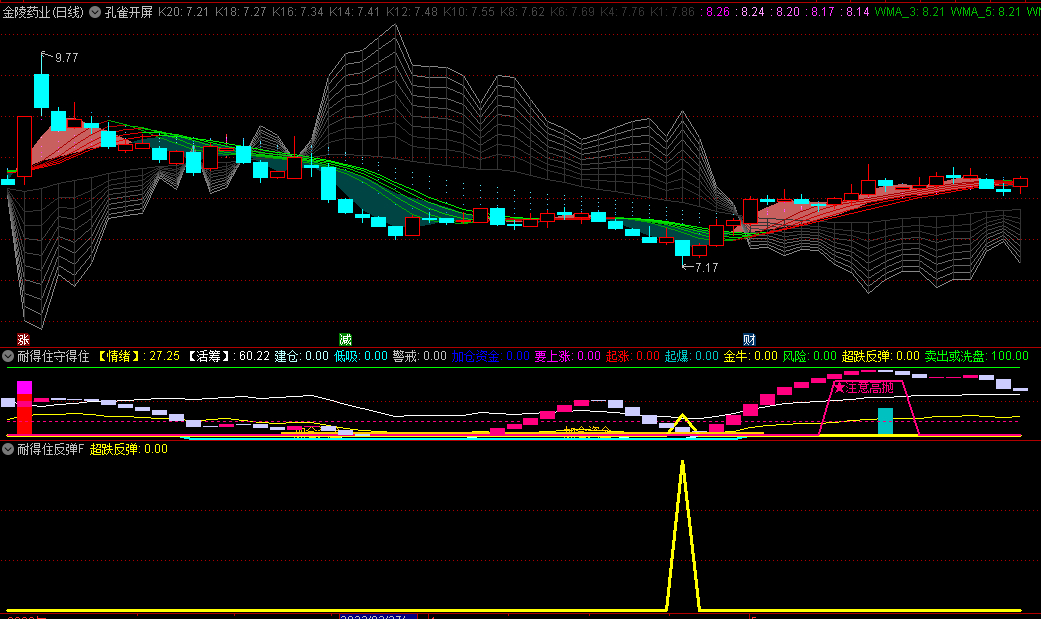Select the 超跌反弹: 0.00 readout in 耐得住守得住 panel
This screenshot has width=1041, height=619.
[881, 356]
